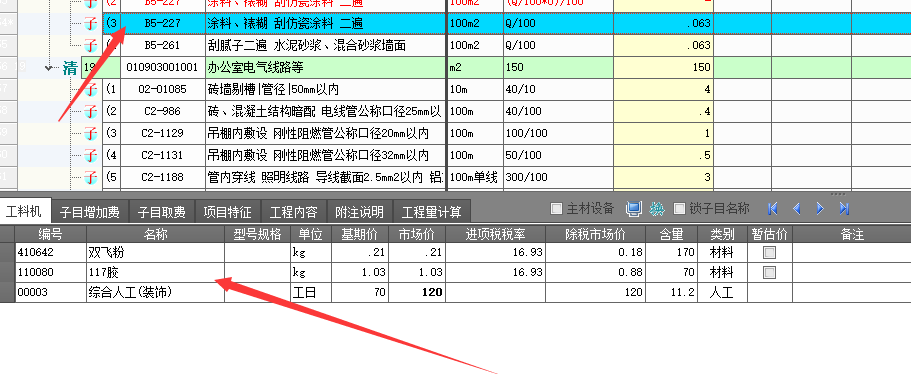Click the 子 icon beside C2-1129
Screen dimensions: 911x388
point(91,133)
